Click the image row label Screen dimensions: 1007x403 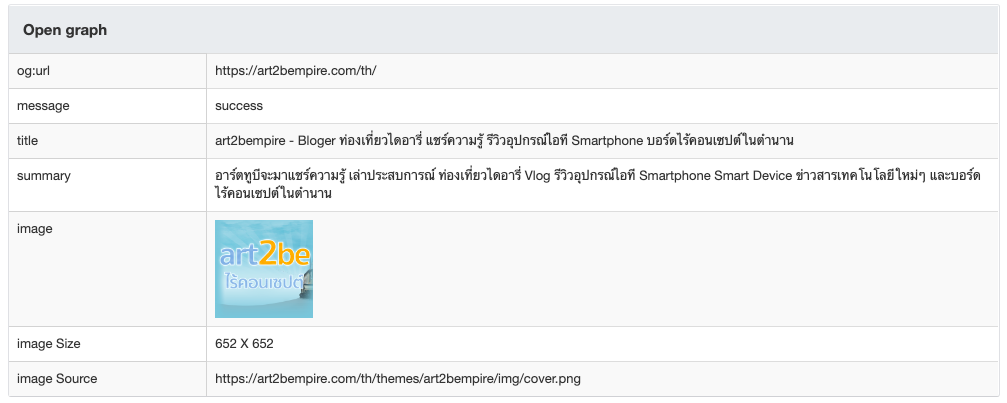pos(35,229)
